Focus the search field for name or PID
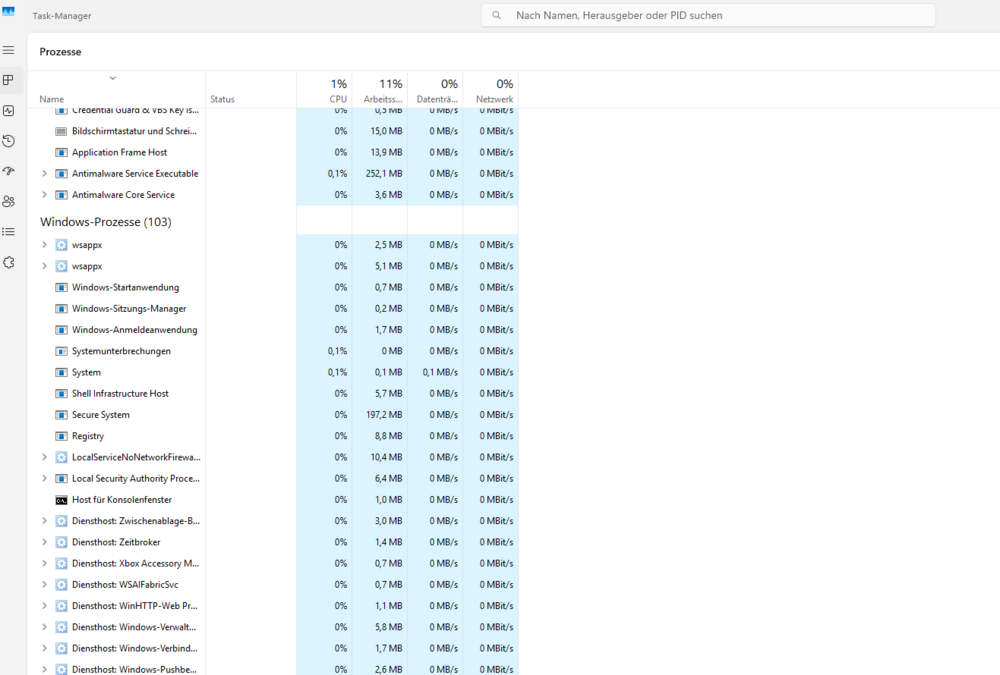This screenshot has width=1000, height=675. [x=708, y=15]
